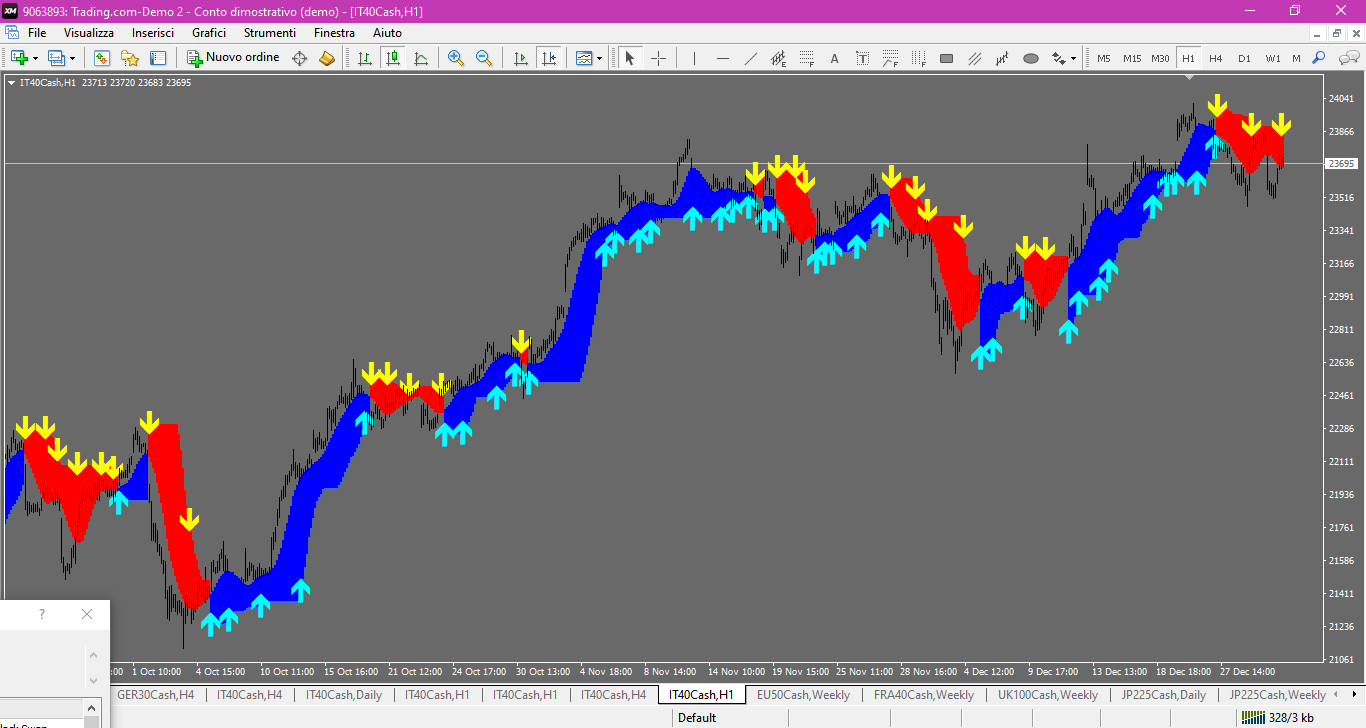The image size is (1366, 728).
Task: Switch to JP225Cash,Daily chart tab
Action: point(1163,694)
